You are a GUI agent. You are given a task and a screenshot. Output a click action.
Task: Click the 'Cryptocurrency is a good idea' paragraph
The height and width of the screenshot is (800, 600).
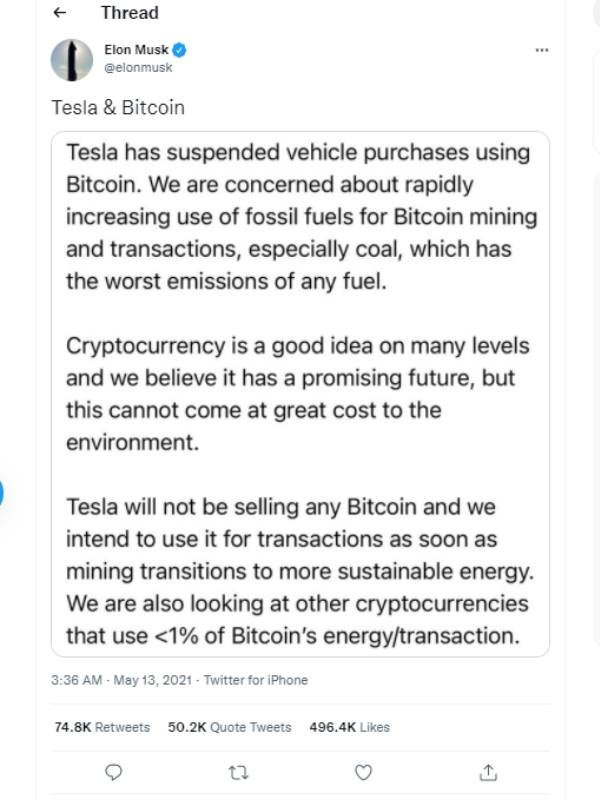298,394
